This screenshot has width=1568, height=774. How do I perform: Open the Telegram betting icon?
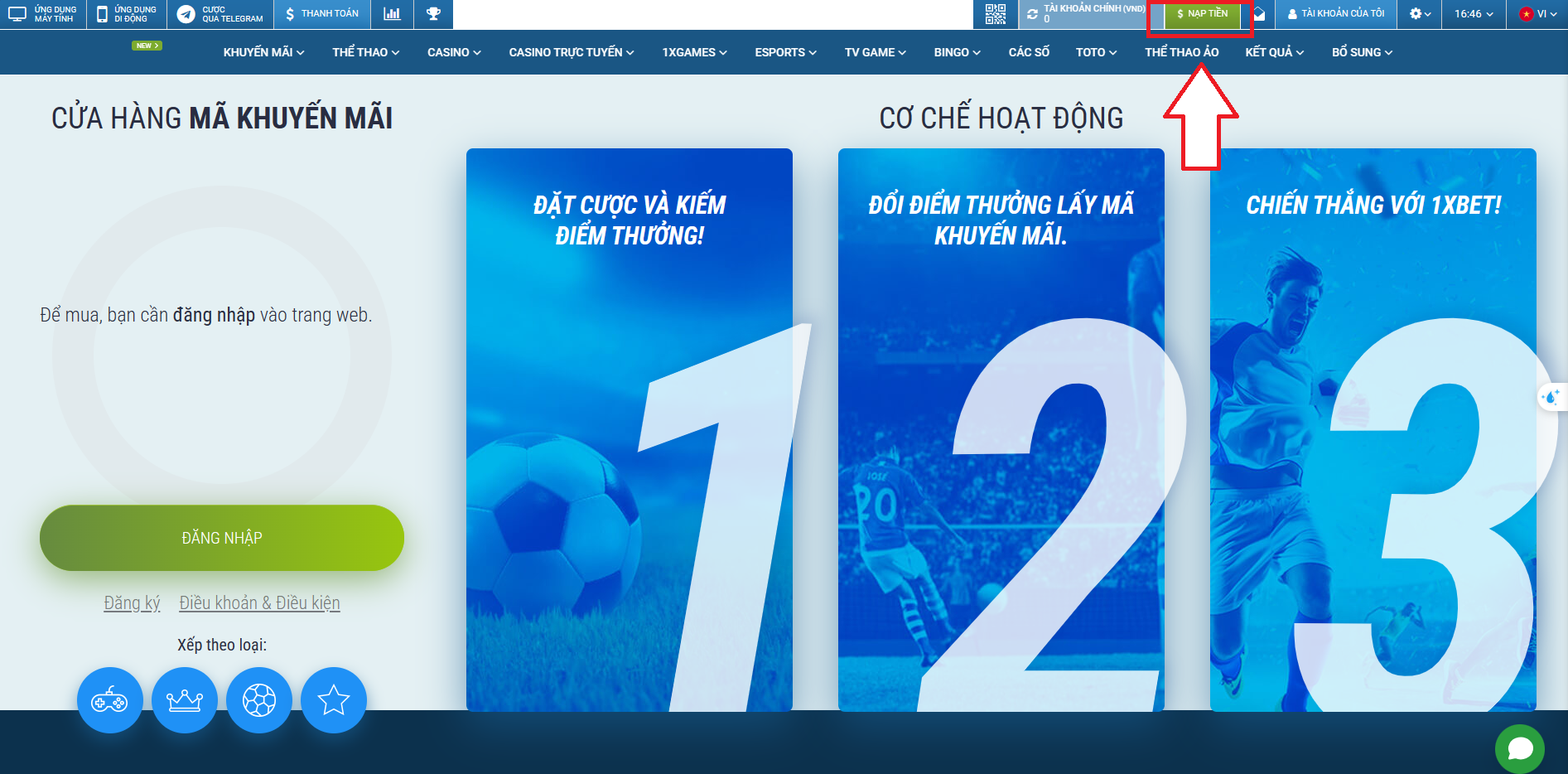click(x=186, y=13)
